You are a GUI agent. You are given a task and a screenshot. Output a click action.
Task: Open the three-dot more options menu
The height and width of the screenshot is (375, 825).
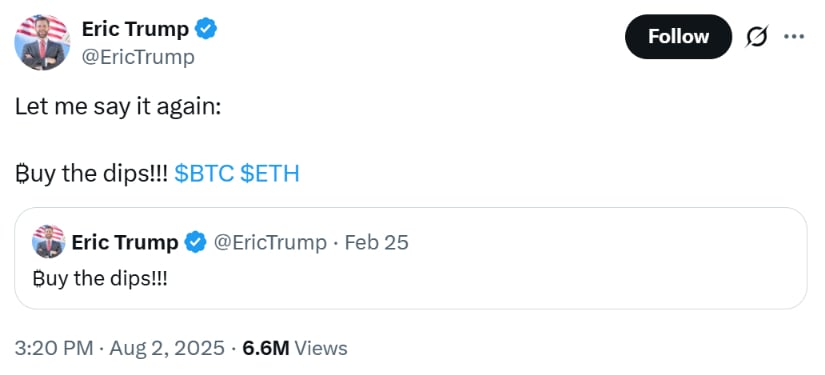click(794, 37)
